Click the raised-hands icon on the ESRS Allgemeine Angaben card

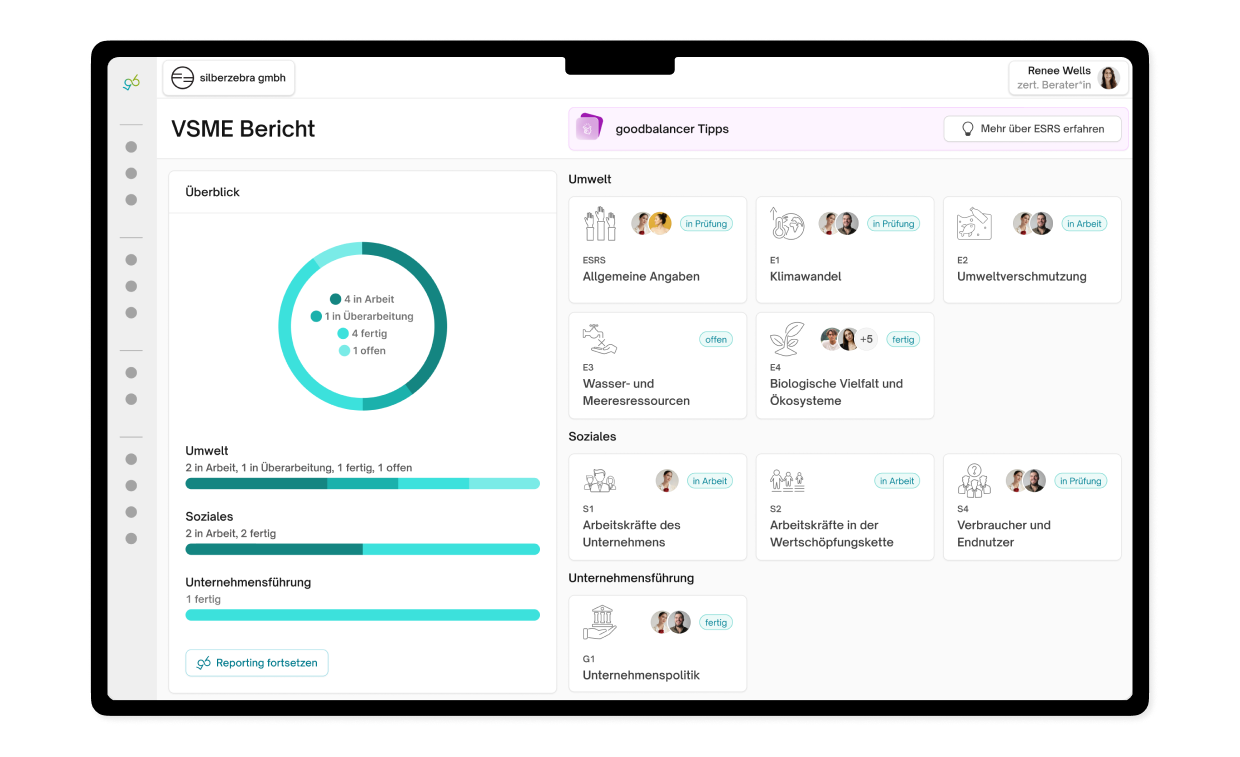(600, 222)
